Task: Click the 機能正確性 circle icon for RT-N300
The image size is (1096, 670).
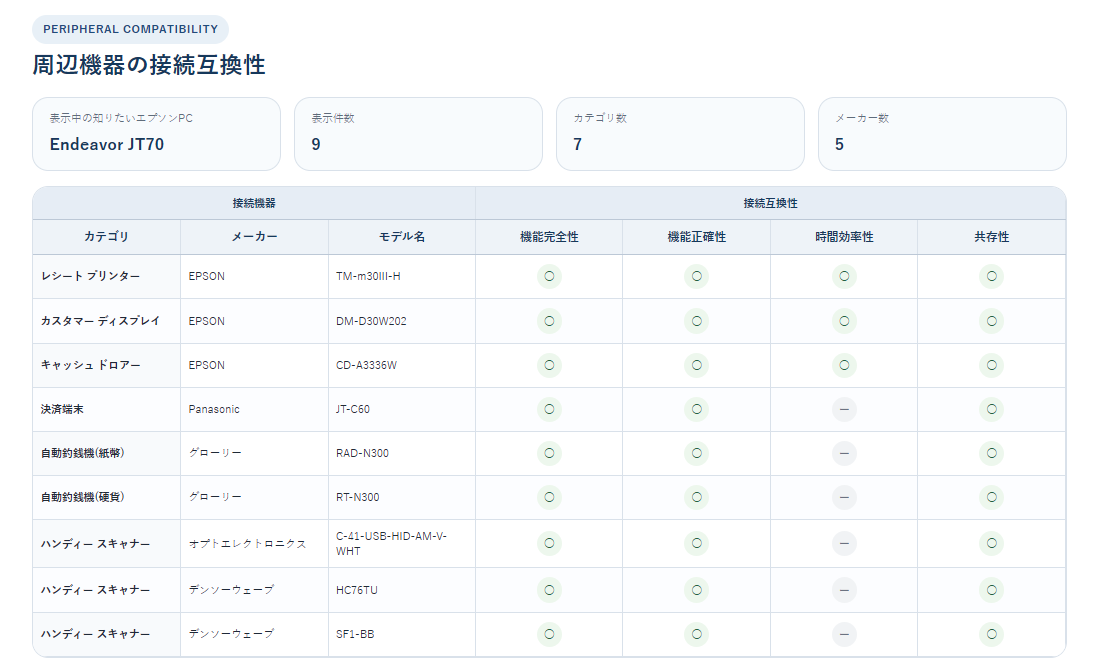Action: tap(697, 497)
